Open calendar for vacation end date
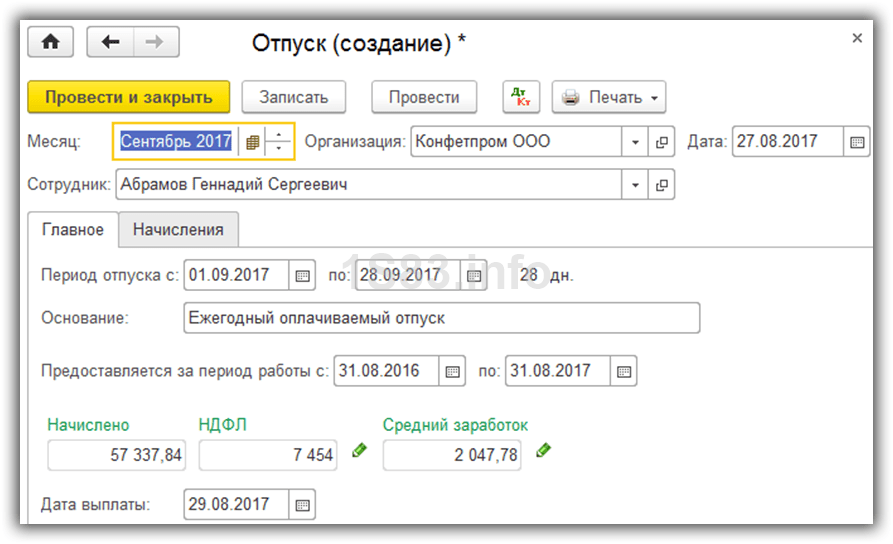Screen dimensions: 893x544 click(474, 275)
